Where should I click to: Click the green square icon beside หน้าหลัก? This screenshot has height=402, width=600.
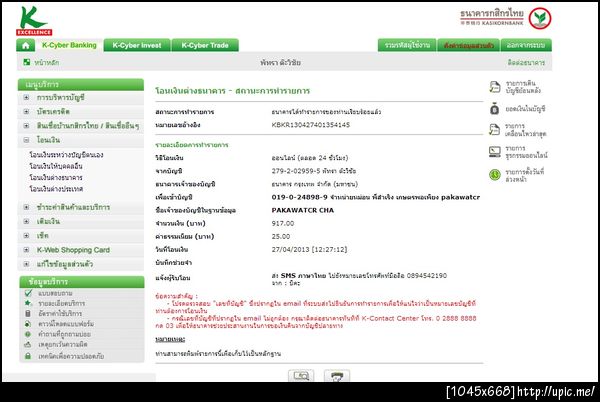(x=26, y=62)
